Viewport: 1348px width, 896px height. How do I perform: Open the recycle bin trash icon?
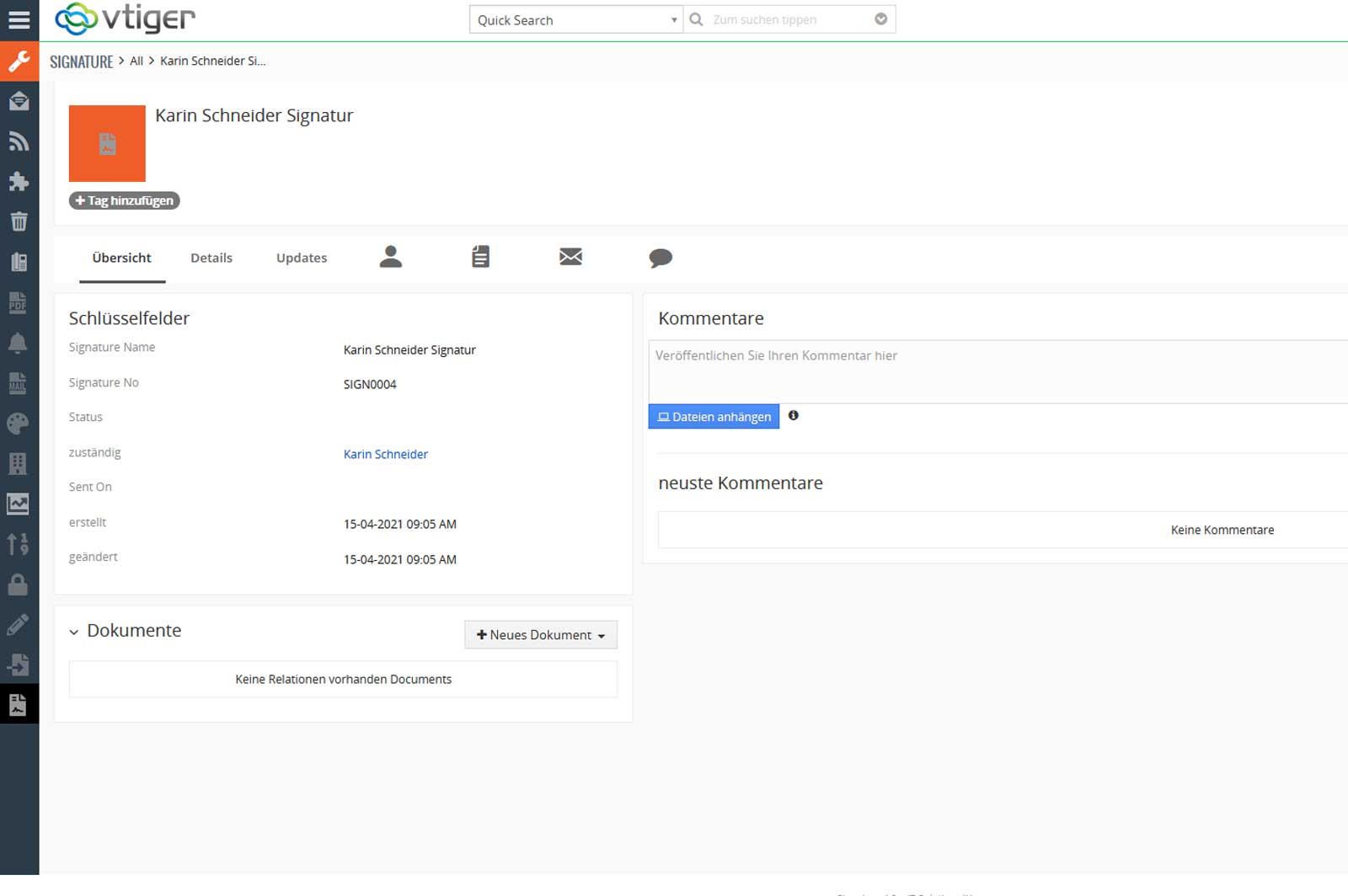[19, 222]
